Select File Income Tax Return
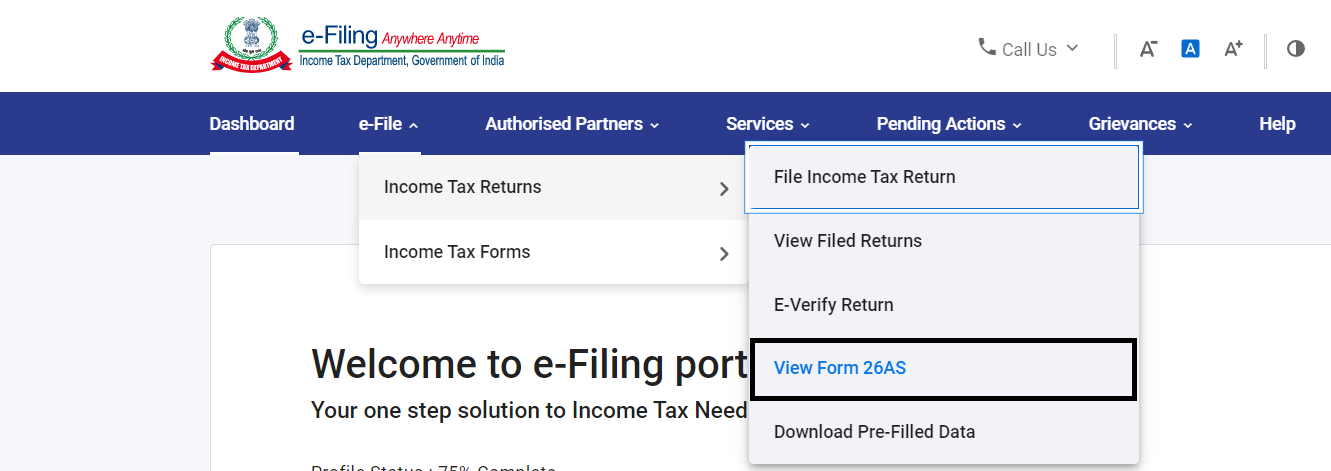This screenshot has height=471, width=1331. tap(864, 177)
